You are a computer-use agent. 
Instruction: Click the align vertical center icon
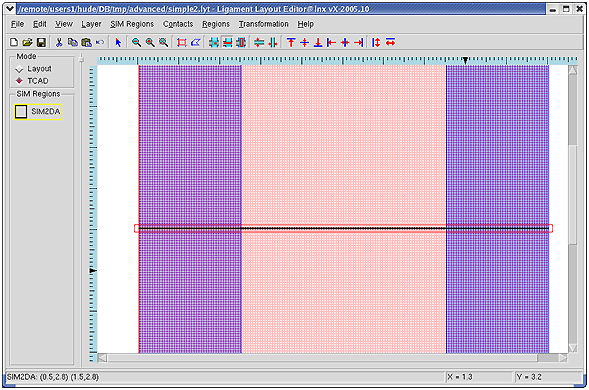click(305, 42)
